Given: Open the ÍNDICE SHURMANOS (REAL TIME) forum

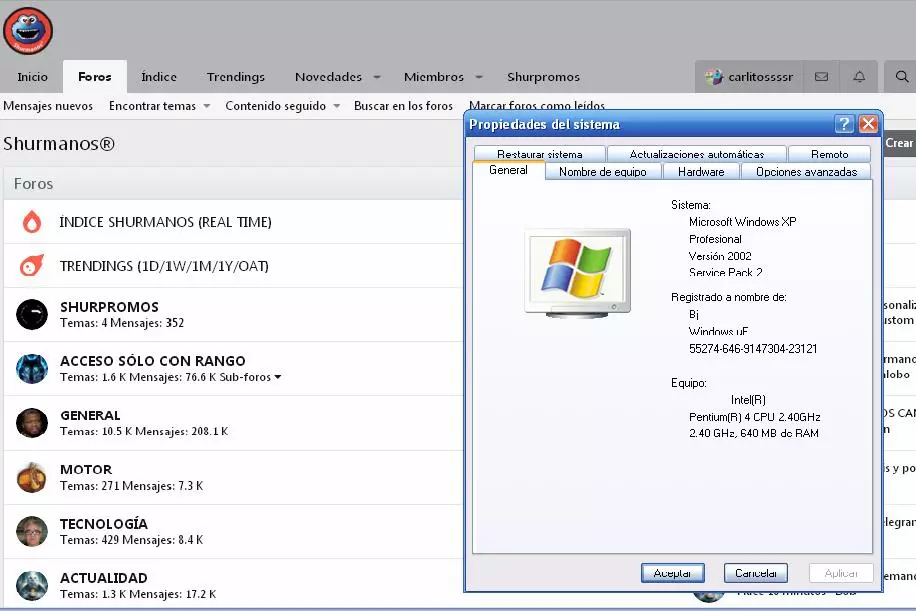Looking at the screenshot, I should tap(165, 222).
